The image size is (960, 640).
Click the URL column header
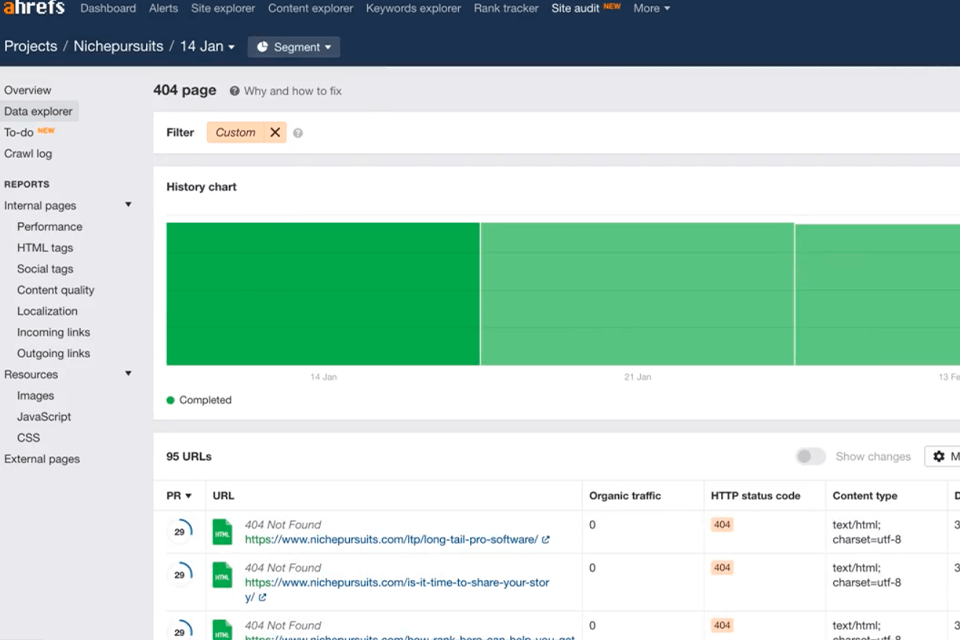click(223, 495)
